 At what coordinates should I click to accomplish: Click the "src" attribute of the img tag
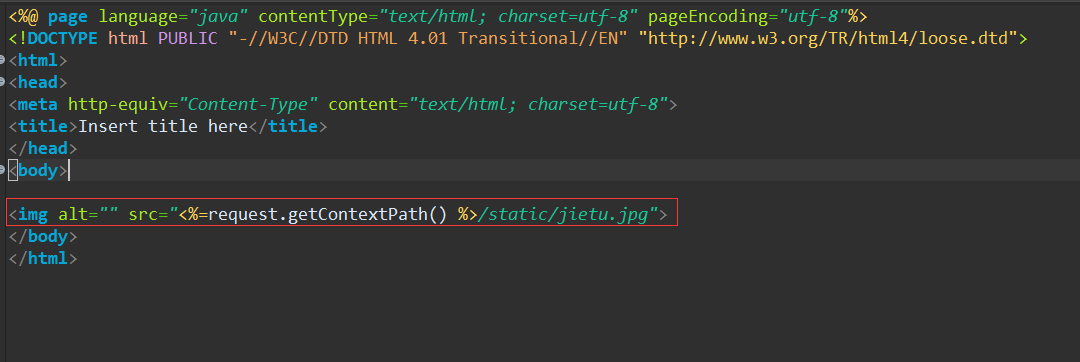coord(143,215)
